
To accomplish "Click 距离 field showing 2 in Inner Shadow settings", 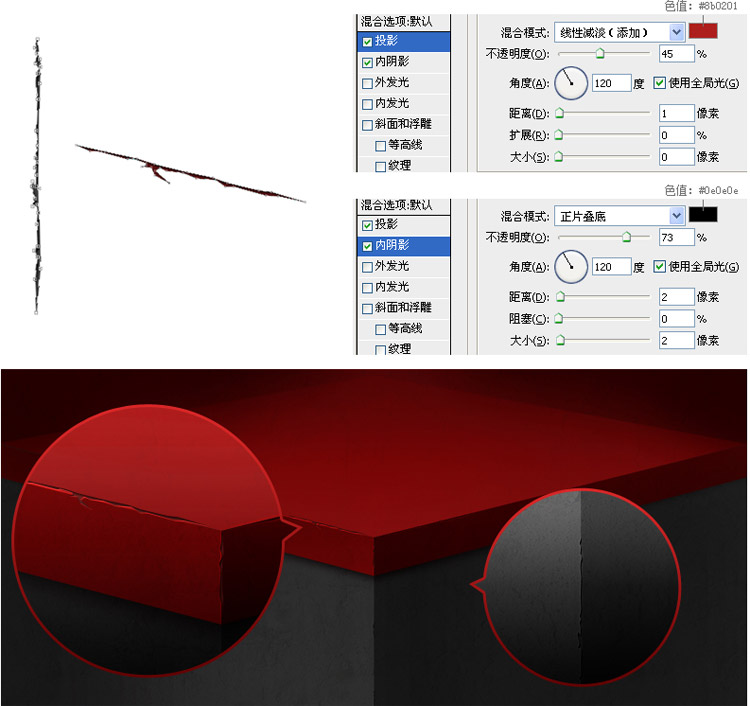I will click(676, 297).
